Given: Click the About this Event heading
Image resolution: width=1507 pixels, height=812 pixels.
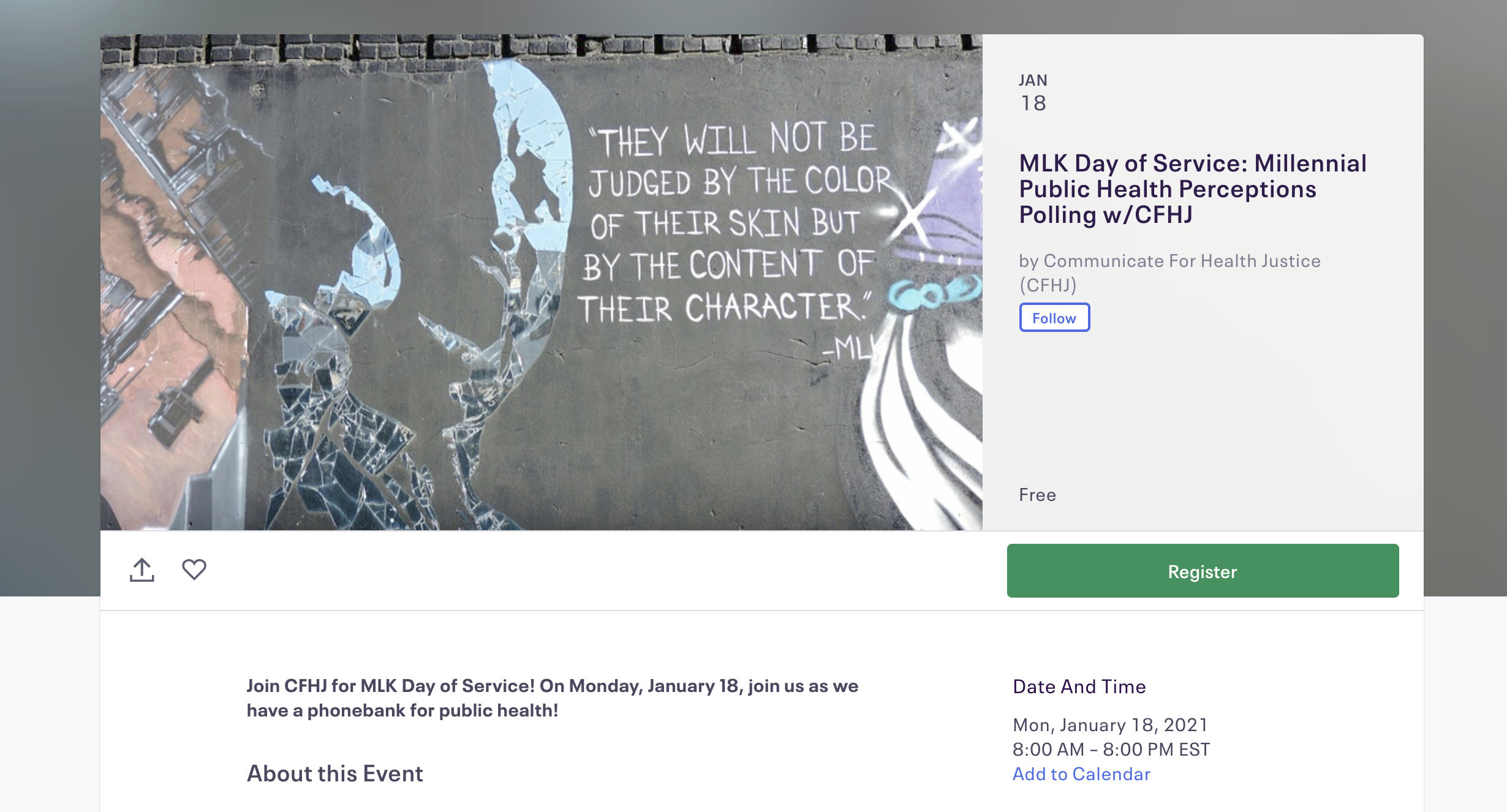Looking at the screenshot, I should (335, 773).
